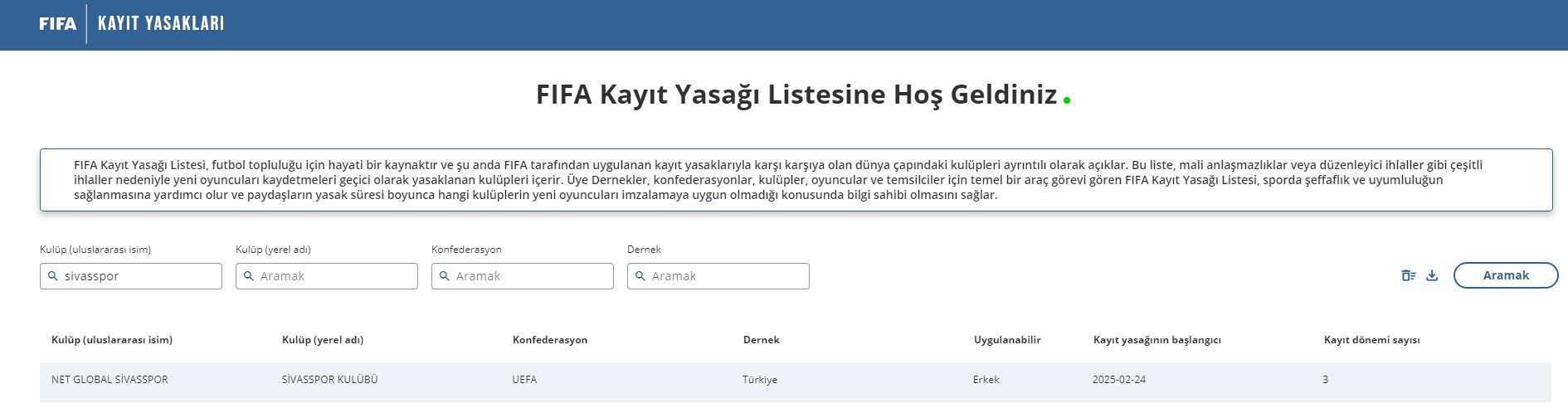
Task: Click the SİVASSPOR KULÜBÜ local name cell
Action: click(x=329, y=380)
